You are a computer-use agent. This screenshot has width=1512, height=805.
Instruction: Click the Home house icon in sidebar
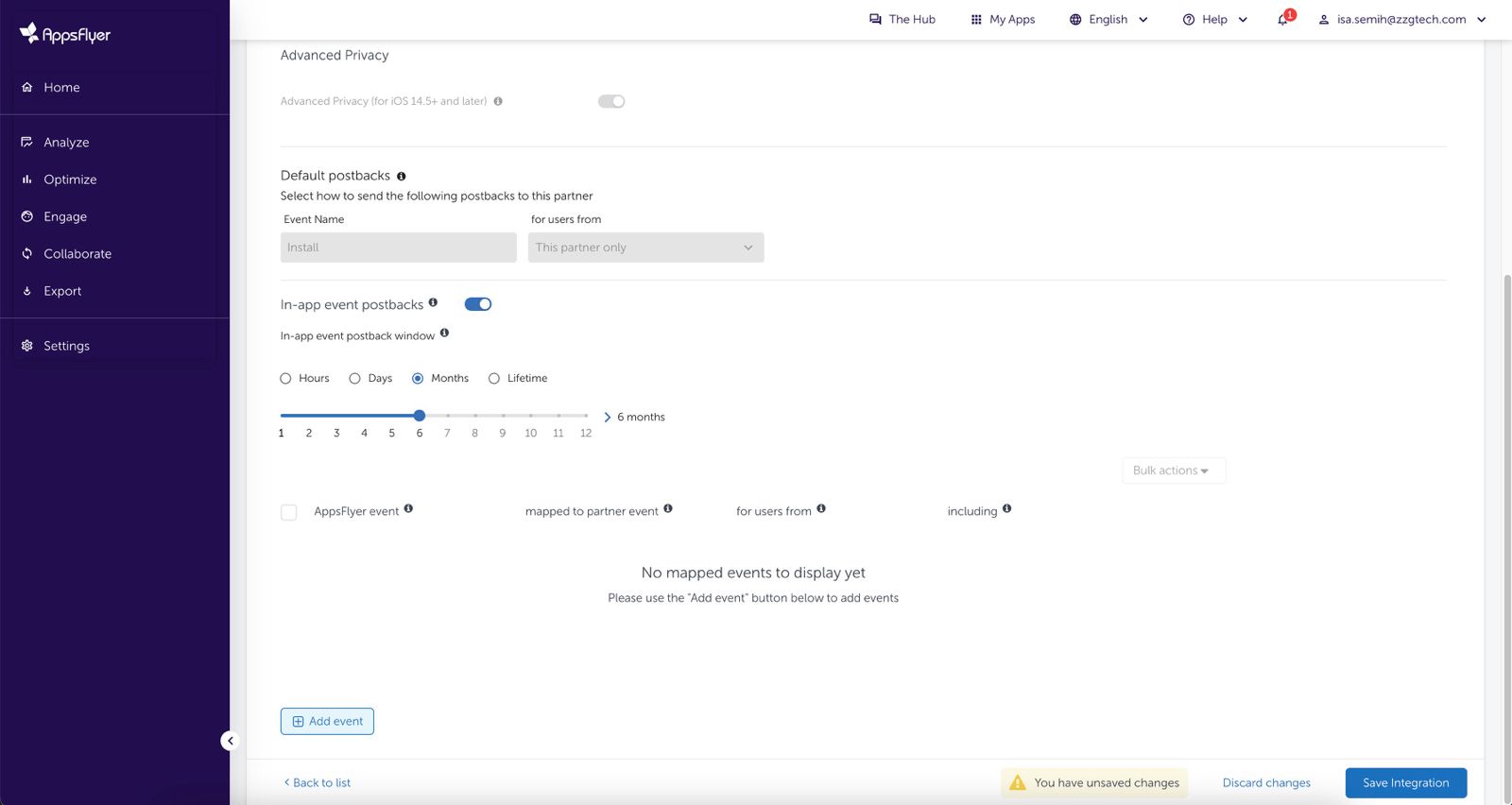(x=27, y=87)
